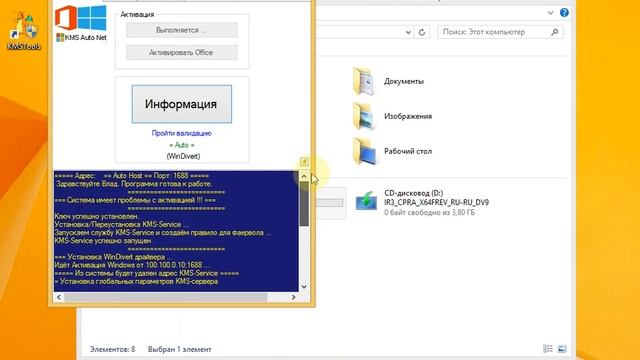The image size is (640, 360).
Task: Follow the Пройти валидацию link
Action: pyautogui.click(x=182, y=133)
